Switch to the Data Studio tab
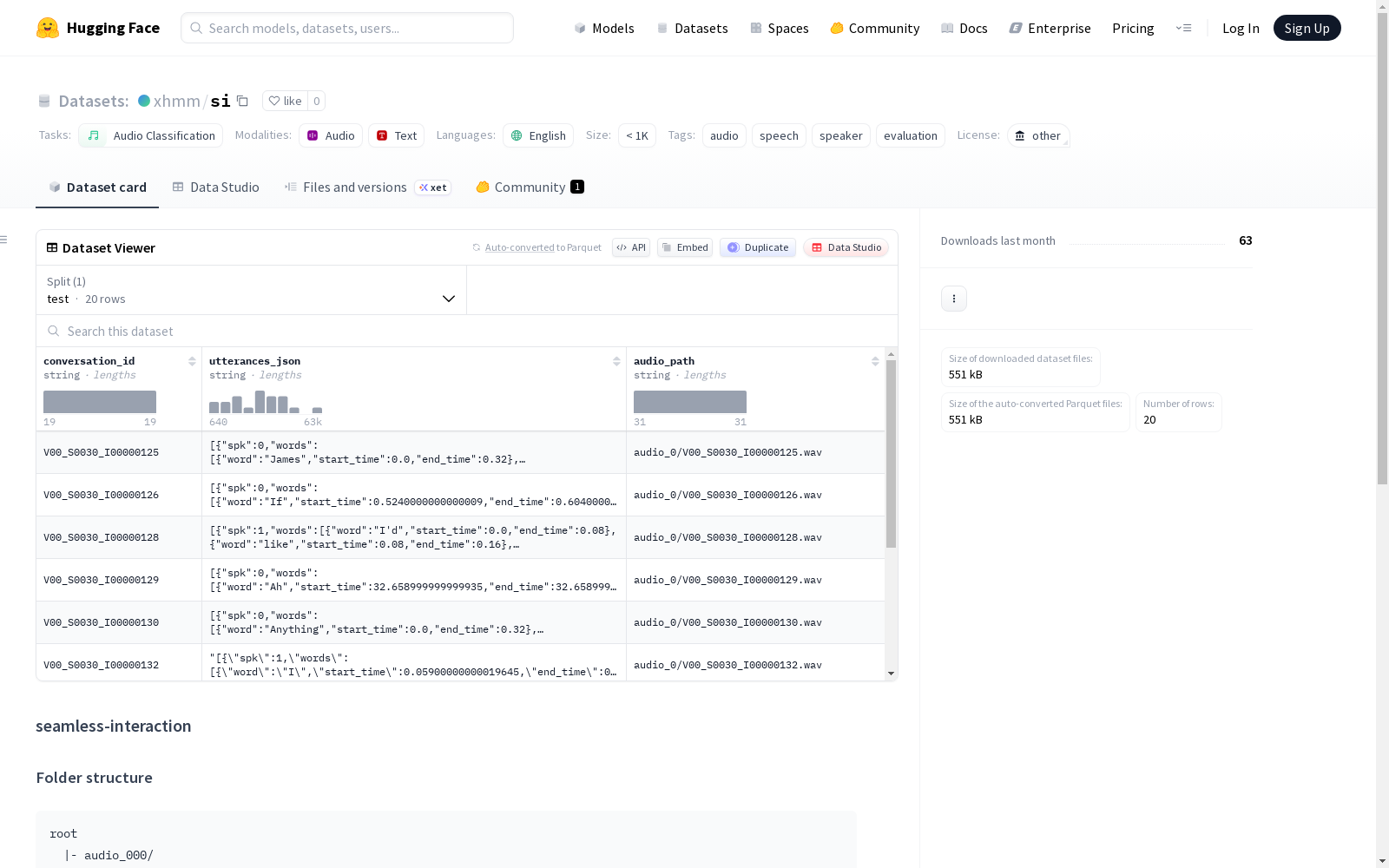 (x=216, y=187)
